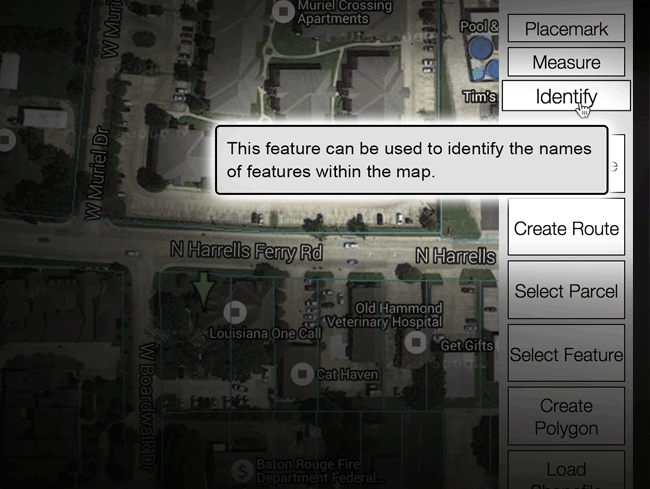
Task: Click the Baton Rouge Fire Department dollar icon
Action: point(240,469)
